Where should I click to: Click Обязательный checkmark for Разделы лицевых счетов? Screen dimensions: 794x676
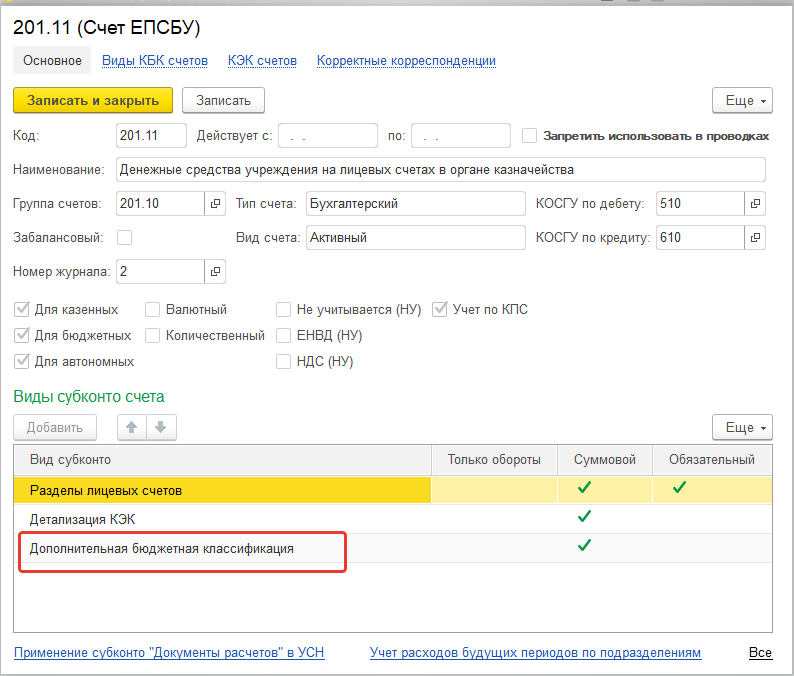(679, 488)
